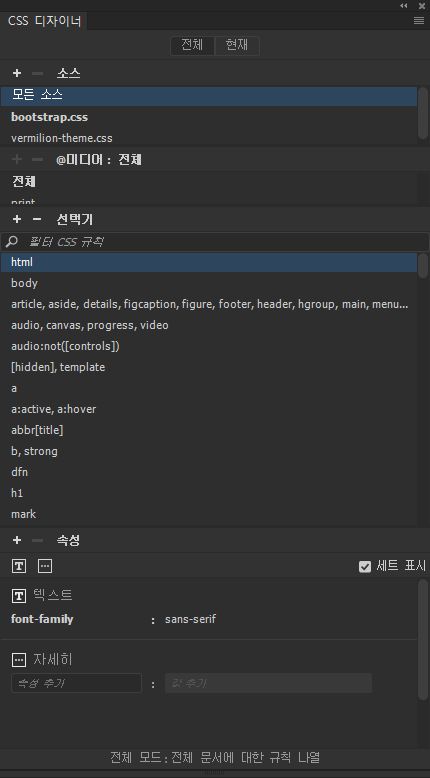Select audio, canvas, progress, video selector
Image resolution: width=430 pixels, height=778 pixels.
pos(209,325)
